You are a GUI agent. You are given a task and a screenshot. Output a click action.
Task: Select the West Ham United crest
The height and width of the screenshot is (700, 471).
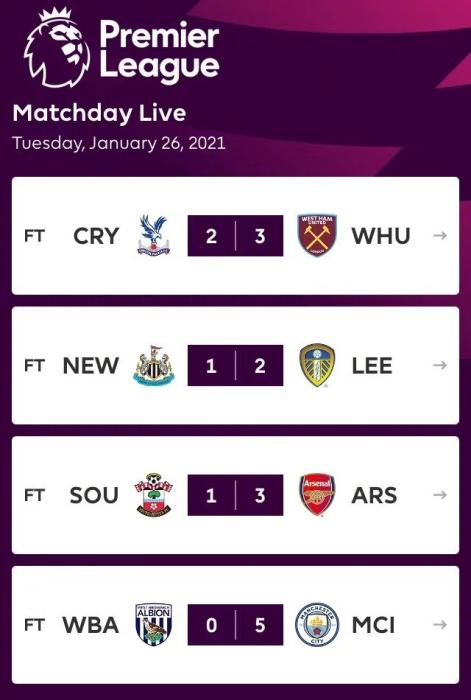(x=317, y=235)
